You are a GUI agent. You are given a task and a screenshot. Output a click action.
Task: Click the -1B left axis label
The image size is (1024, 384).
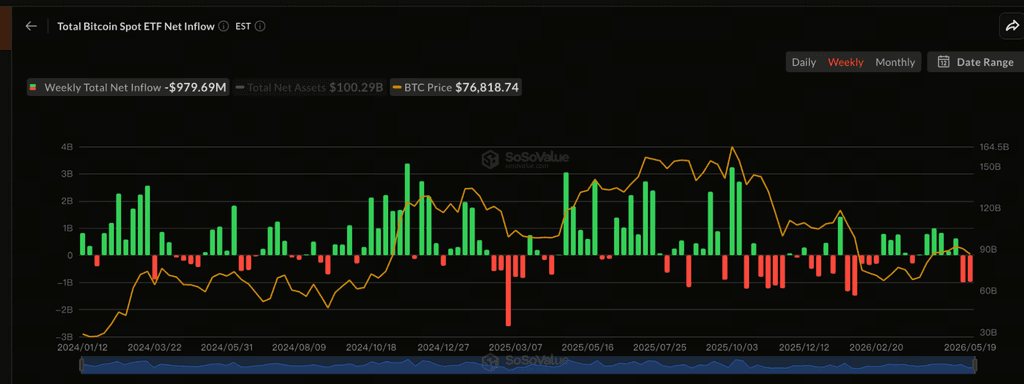click(65, 282)
